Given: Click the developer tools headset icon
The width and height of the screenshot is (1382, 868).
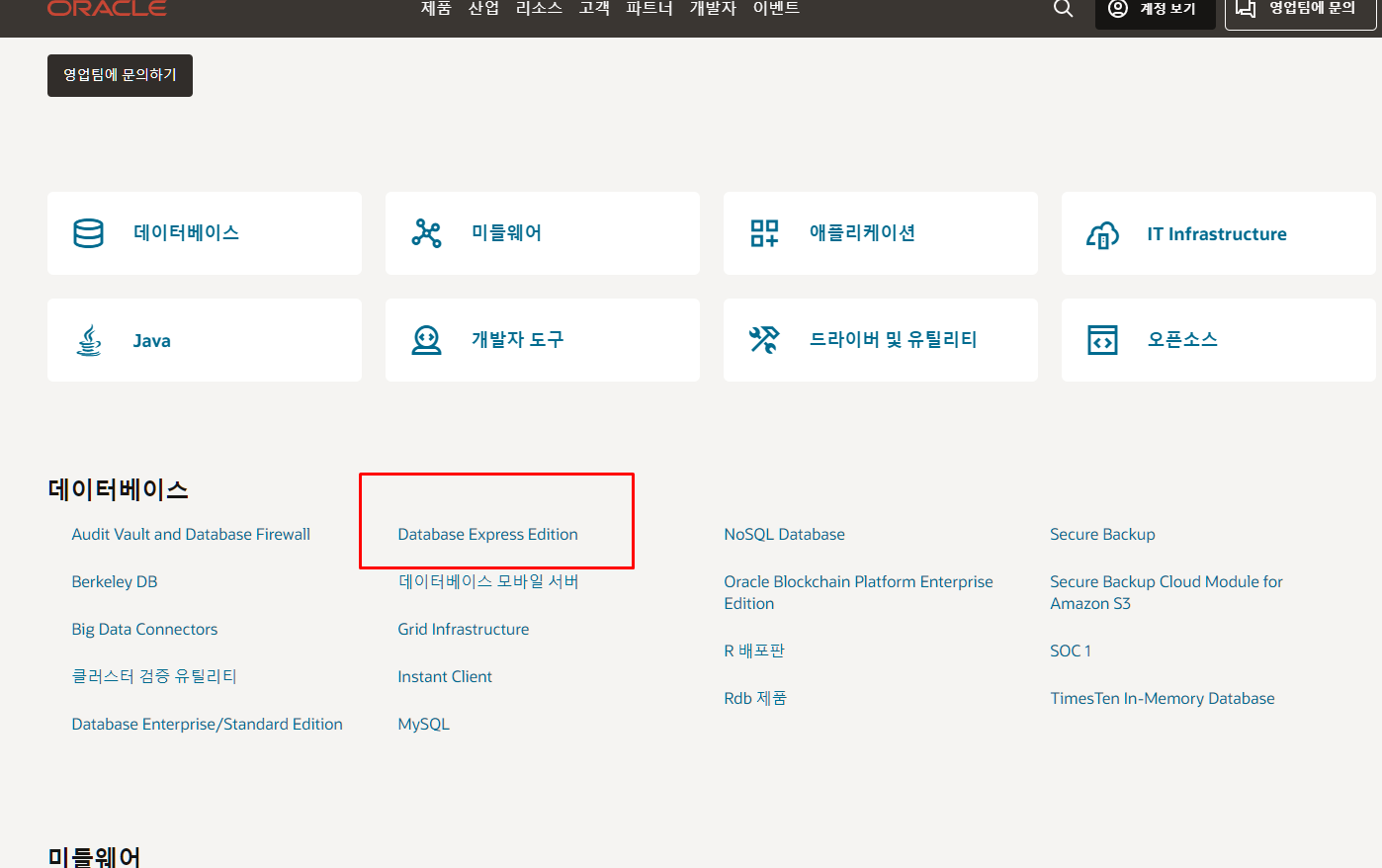Looking at the screenshot, I should point(426,340).
